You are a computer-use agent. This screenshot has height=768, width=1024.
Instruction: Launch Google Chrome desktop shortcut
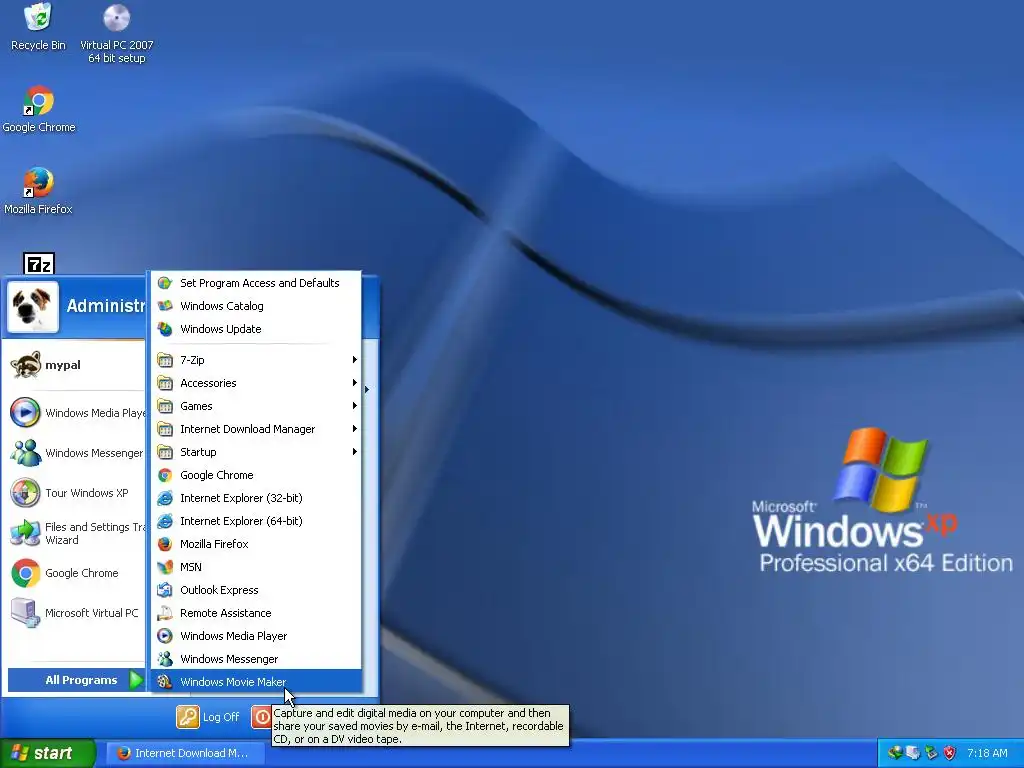[x=39, y=109]
